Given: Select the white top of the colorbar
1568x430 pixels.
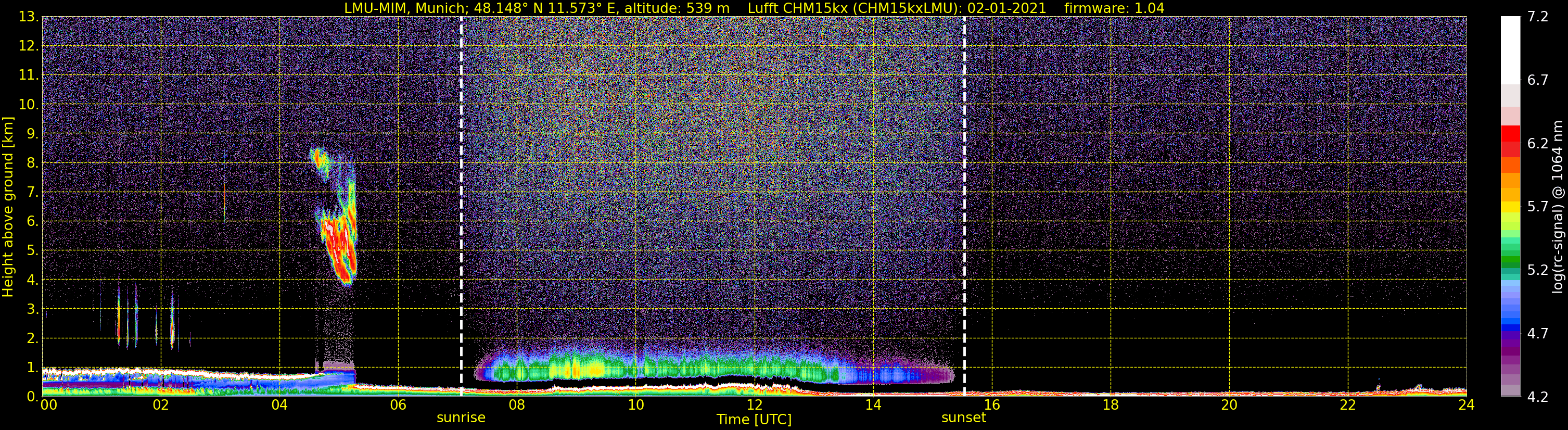Looking at the screenshot, I should click(x=1510, y=50).
